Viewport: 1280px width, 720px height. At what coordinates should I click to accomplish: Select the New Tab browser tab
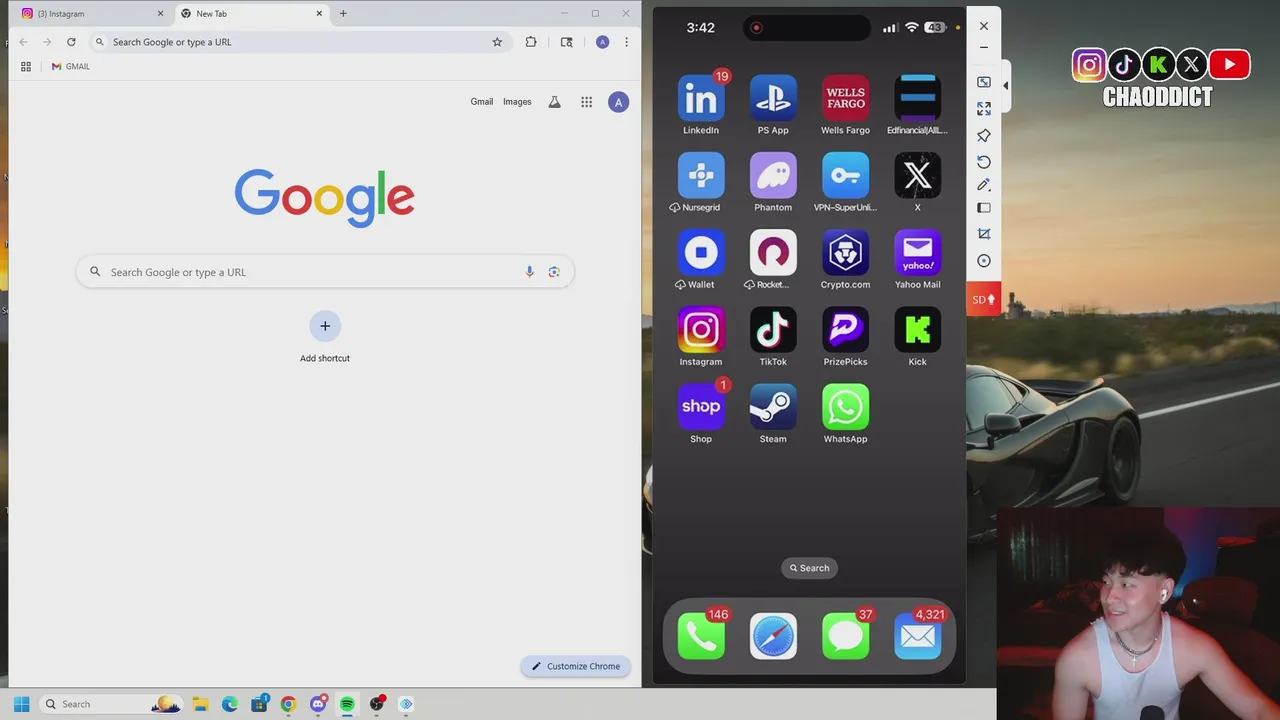[252, 14]
